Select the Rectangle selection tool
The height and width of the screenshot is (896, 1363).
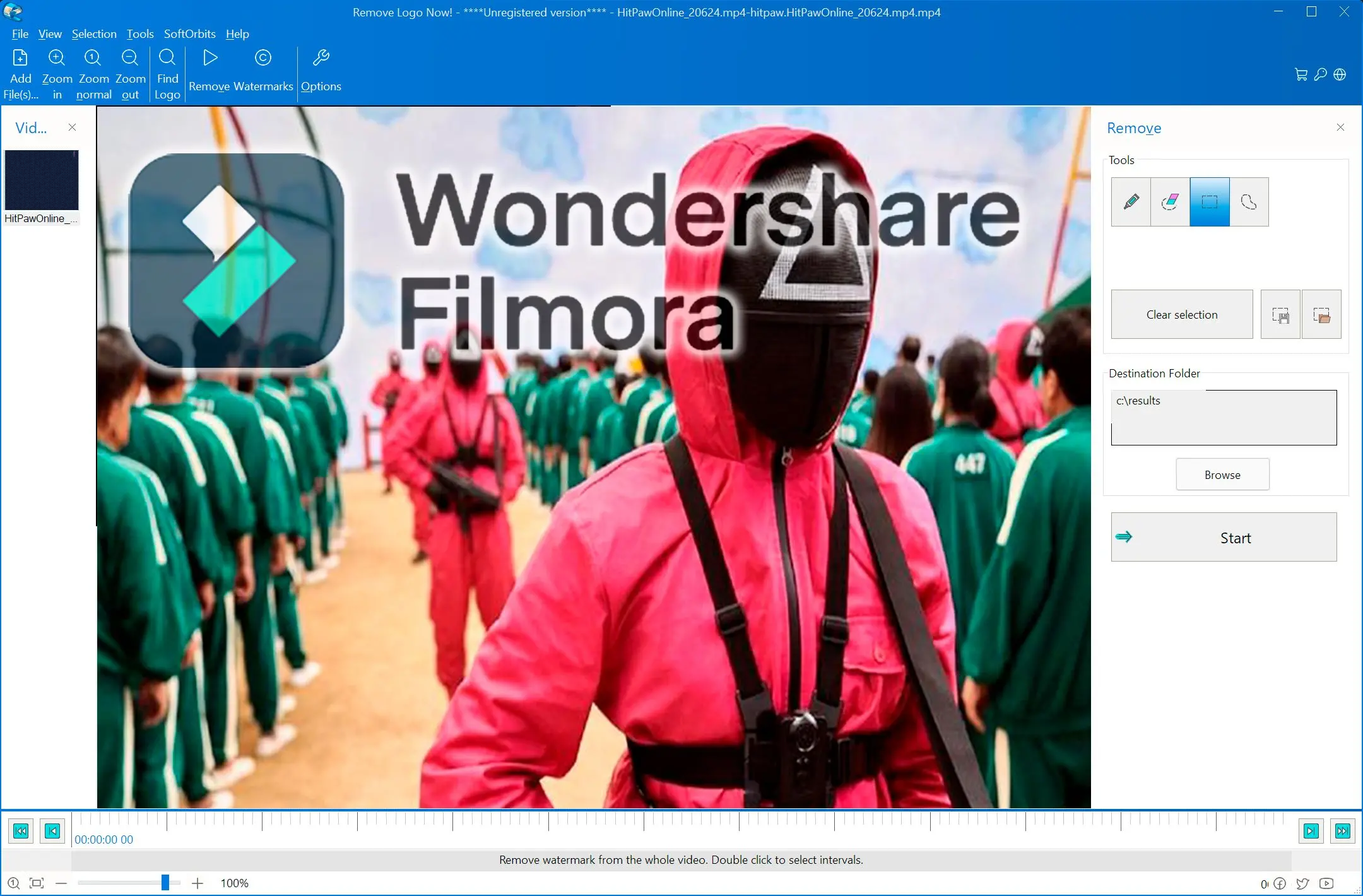[x=1209, y=201]
